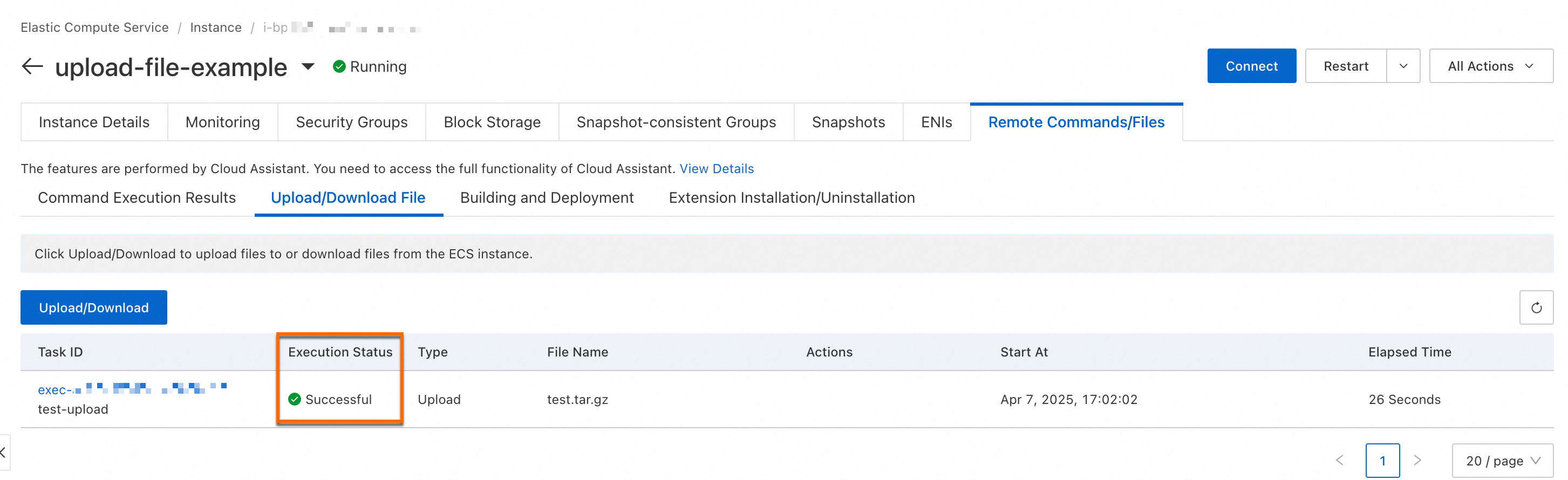
Task: Change the 20 / page size selector
Action: (x=1502, y=461)
